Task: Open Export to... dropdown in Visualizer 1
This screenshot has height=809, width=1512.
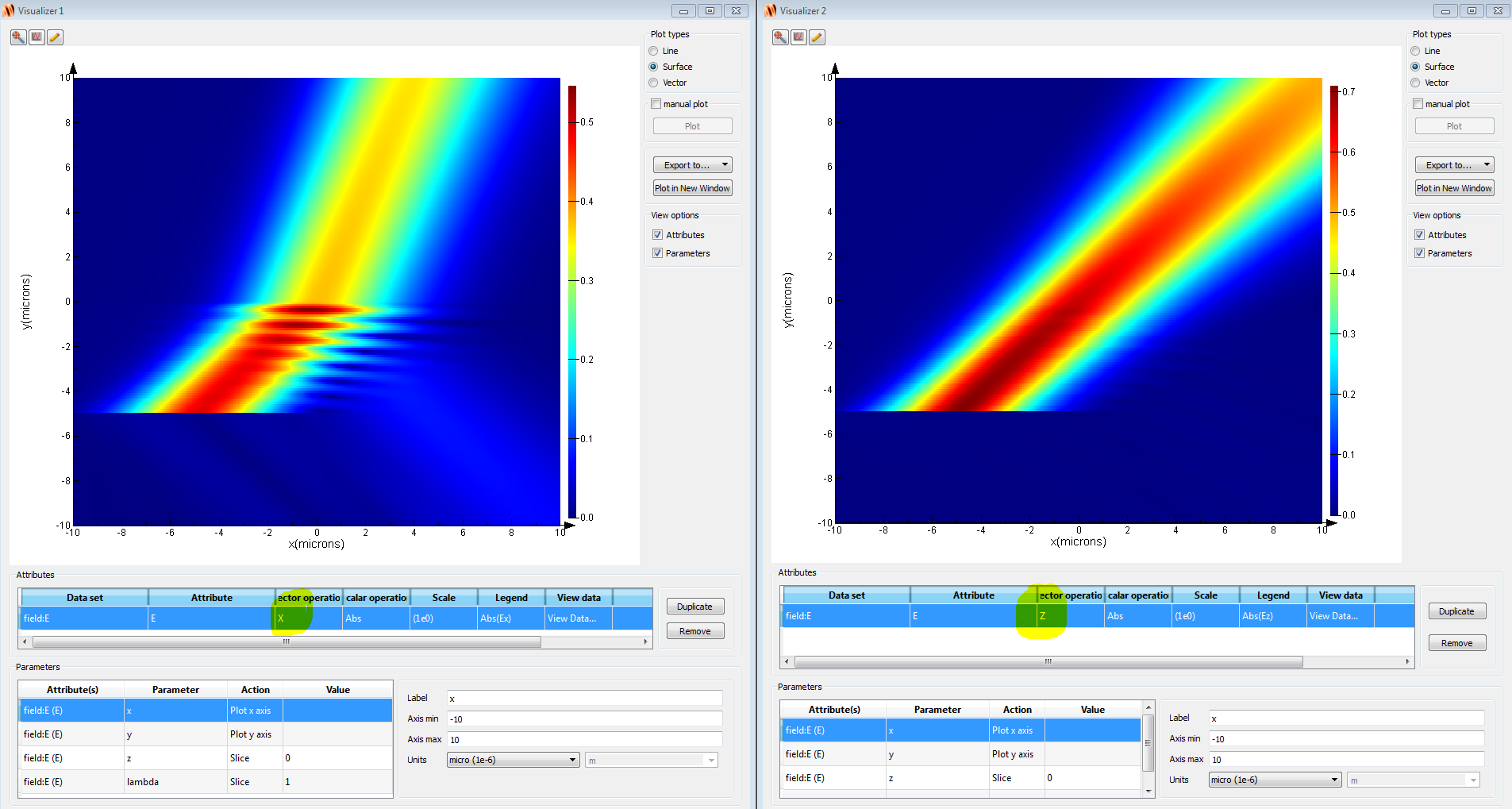Action: (692, 165)
